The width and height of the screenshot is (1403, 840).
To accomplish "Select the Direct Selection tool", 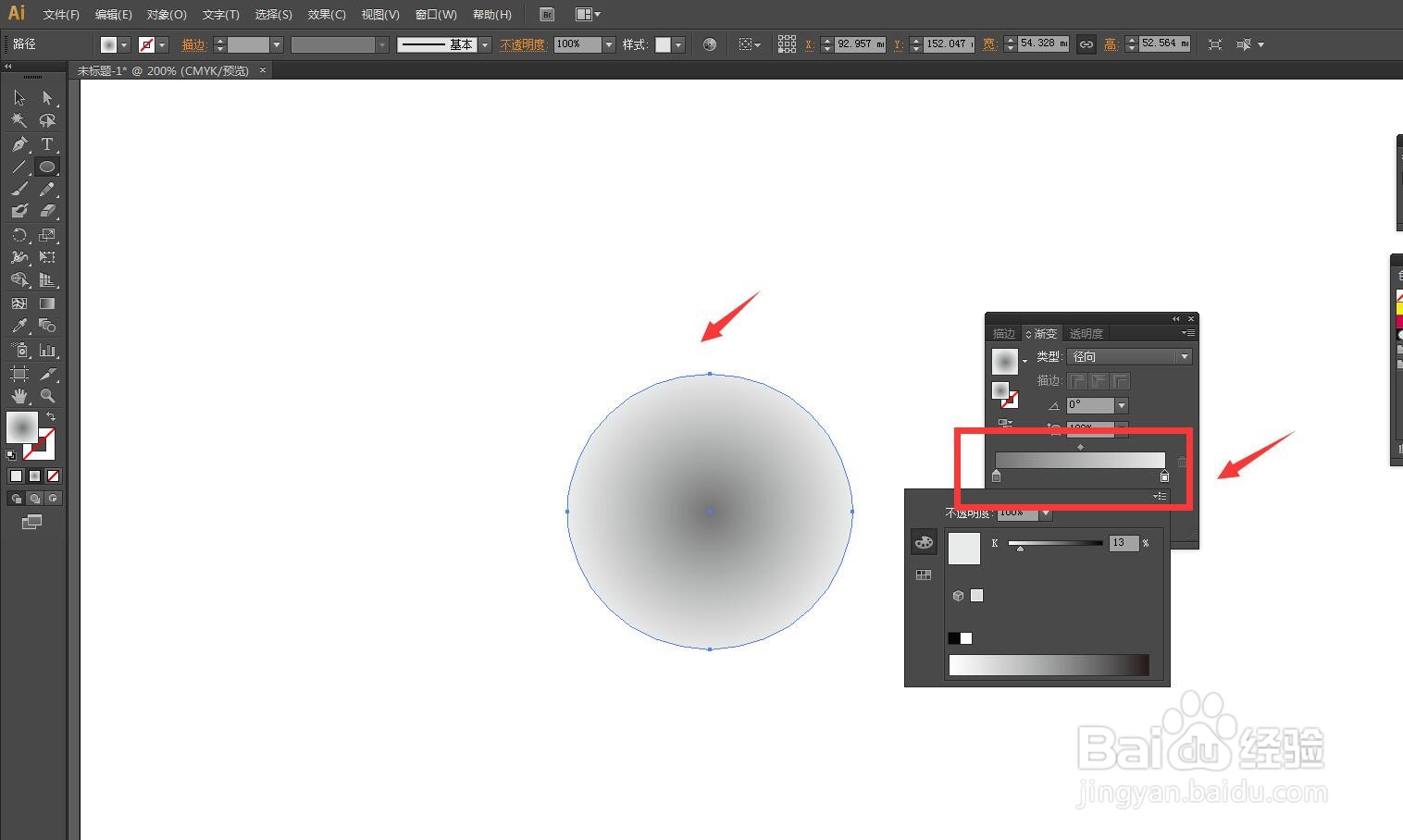I will click(x=47, y=98).
